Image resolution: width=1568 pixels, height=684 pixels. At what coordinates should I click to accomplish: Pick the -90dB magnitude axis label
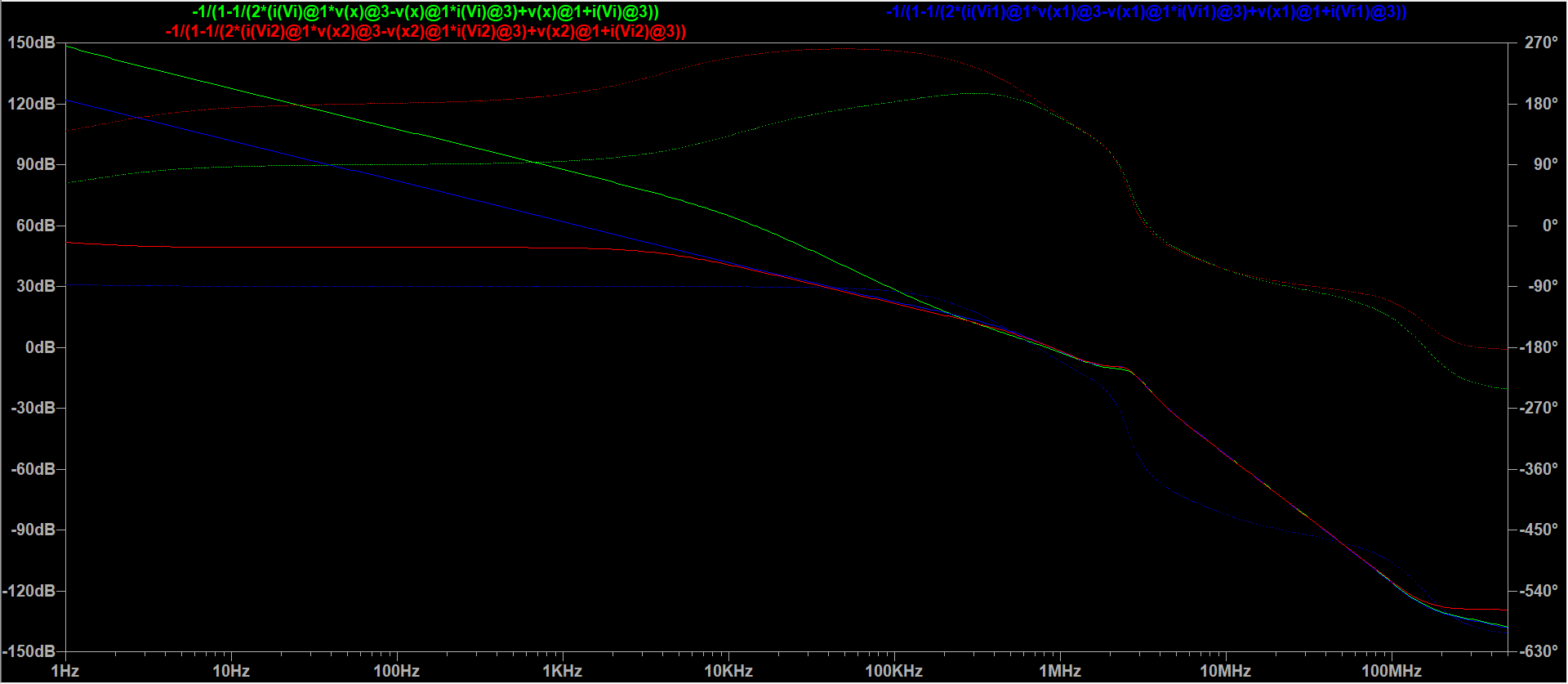pyautogui.click(x=33, y=530)
